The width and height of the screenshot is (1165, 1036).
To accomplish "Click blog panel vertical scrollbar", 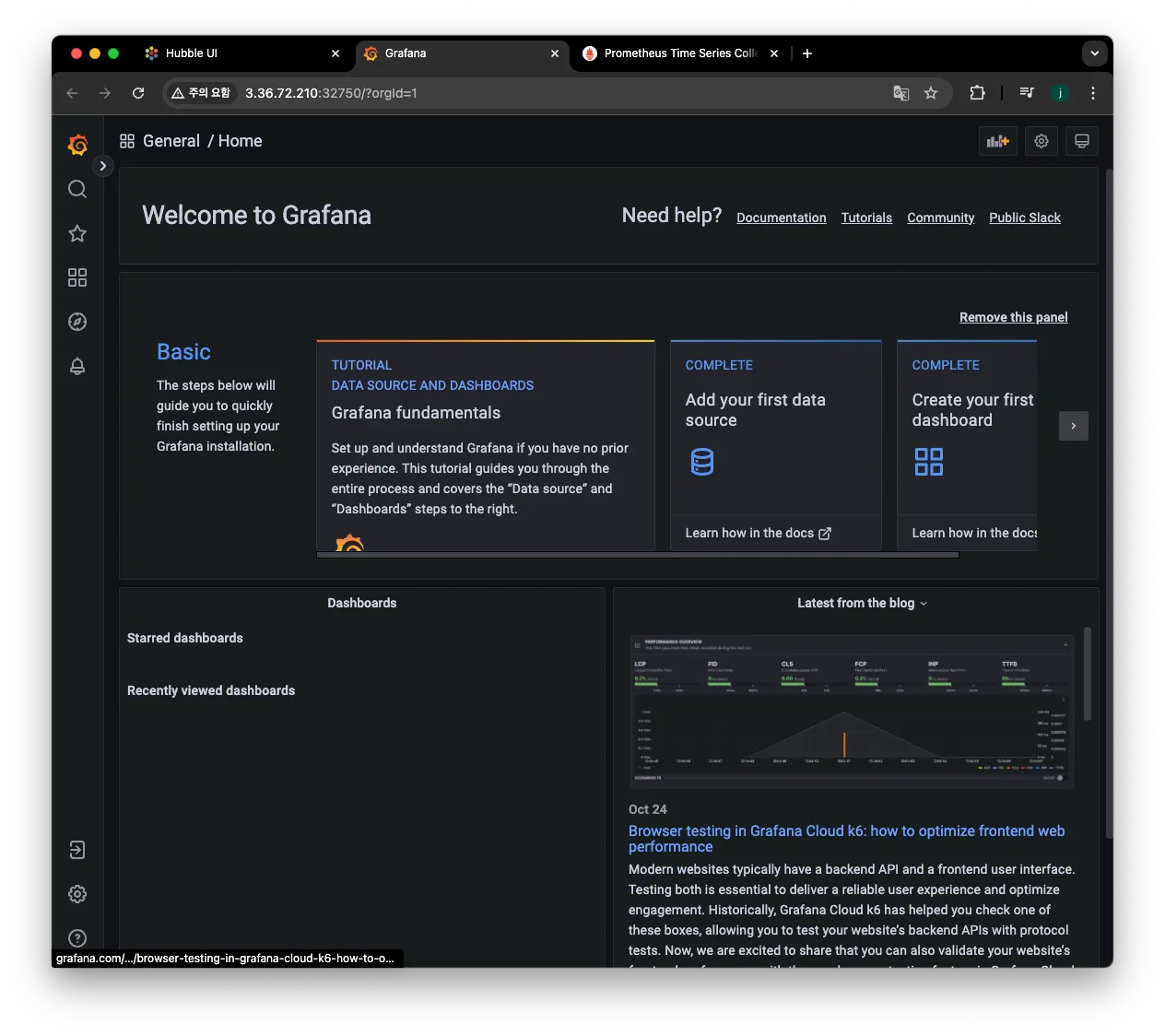I will point(1088,674).
